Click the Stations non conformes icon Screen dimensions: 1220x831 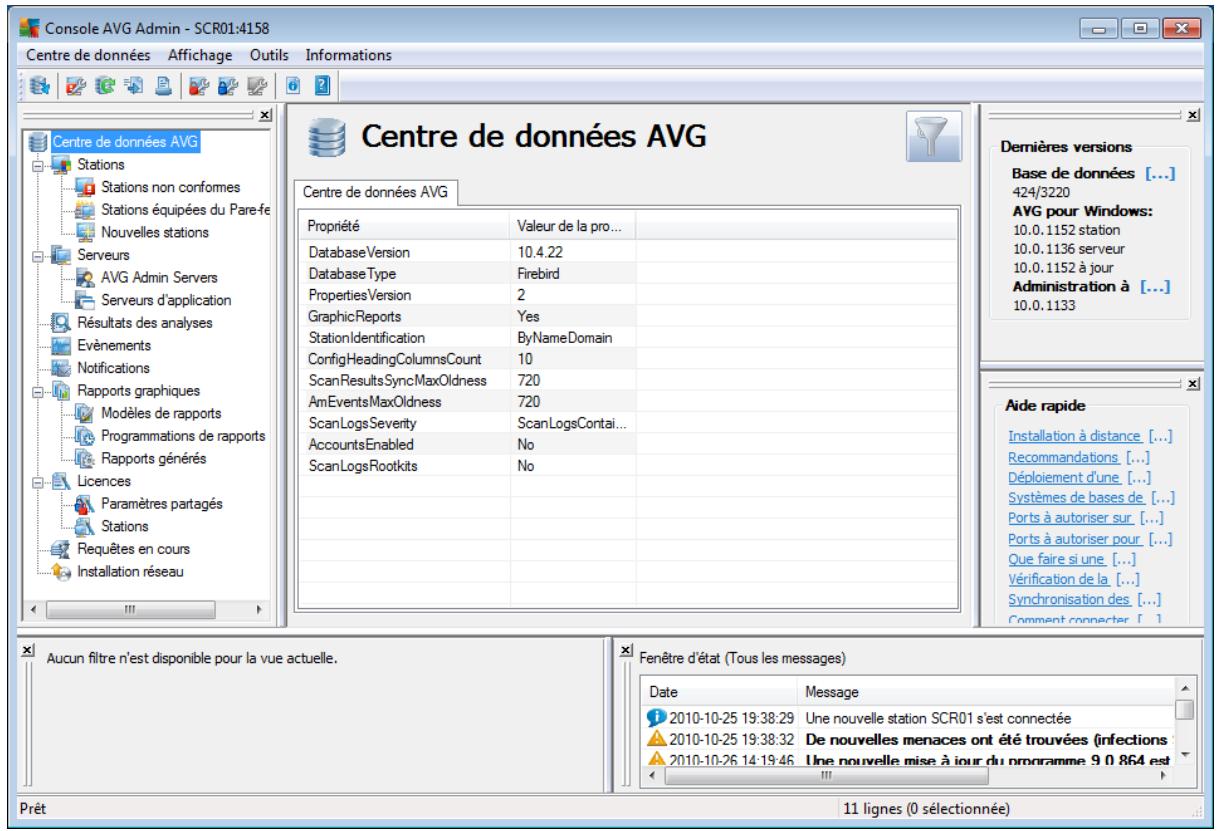(x=84, y=188)
